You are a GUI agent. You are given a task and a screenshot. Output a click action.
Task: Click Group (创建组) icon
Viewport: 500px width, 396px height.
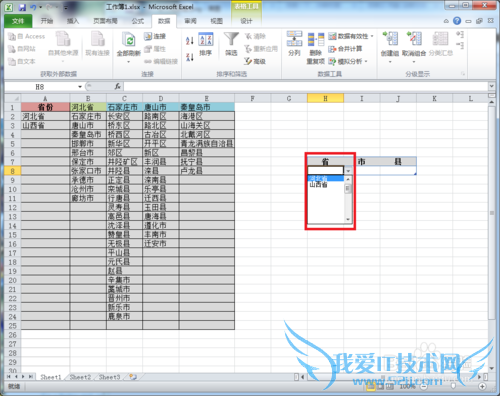[x=390, y=39]
